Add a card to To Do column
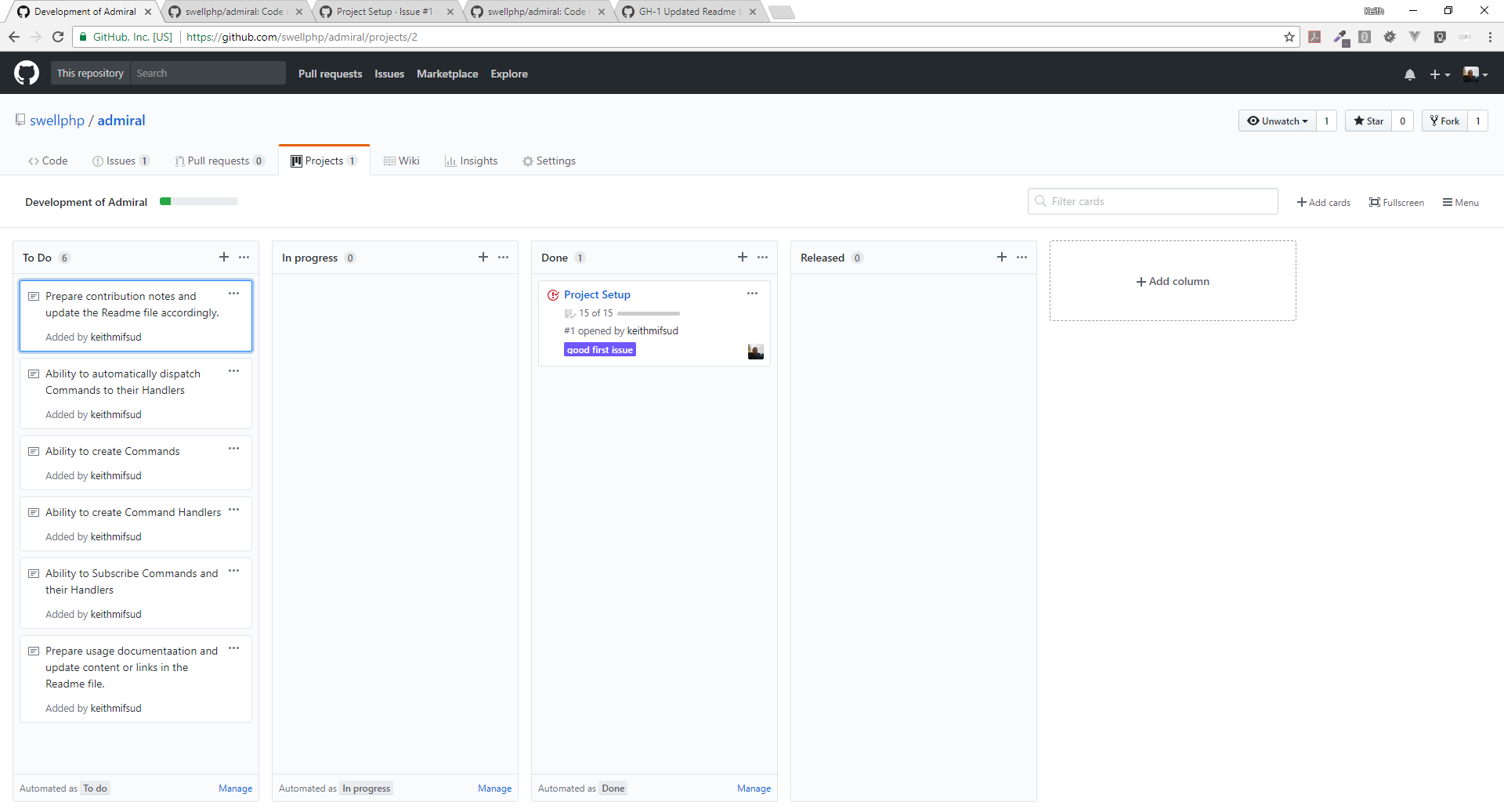 click(x=224, y=257)
